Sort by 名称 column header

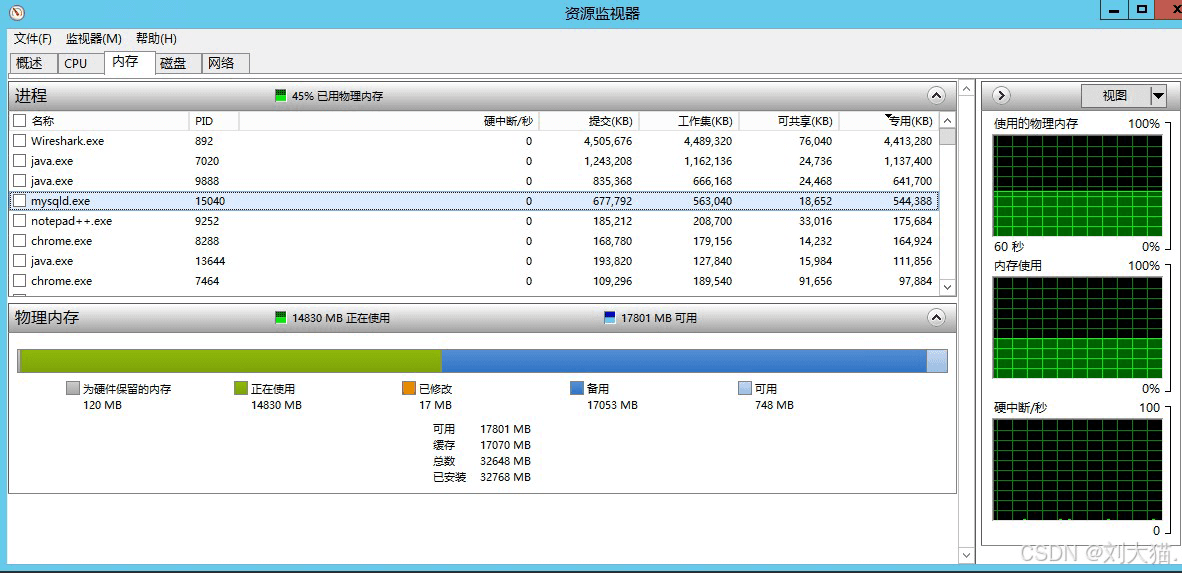(x=99, y=121)
